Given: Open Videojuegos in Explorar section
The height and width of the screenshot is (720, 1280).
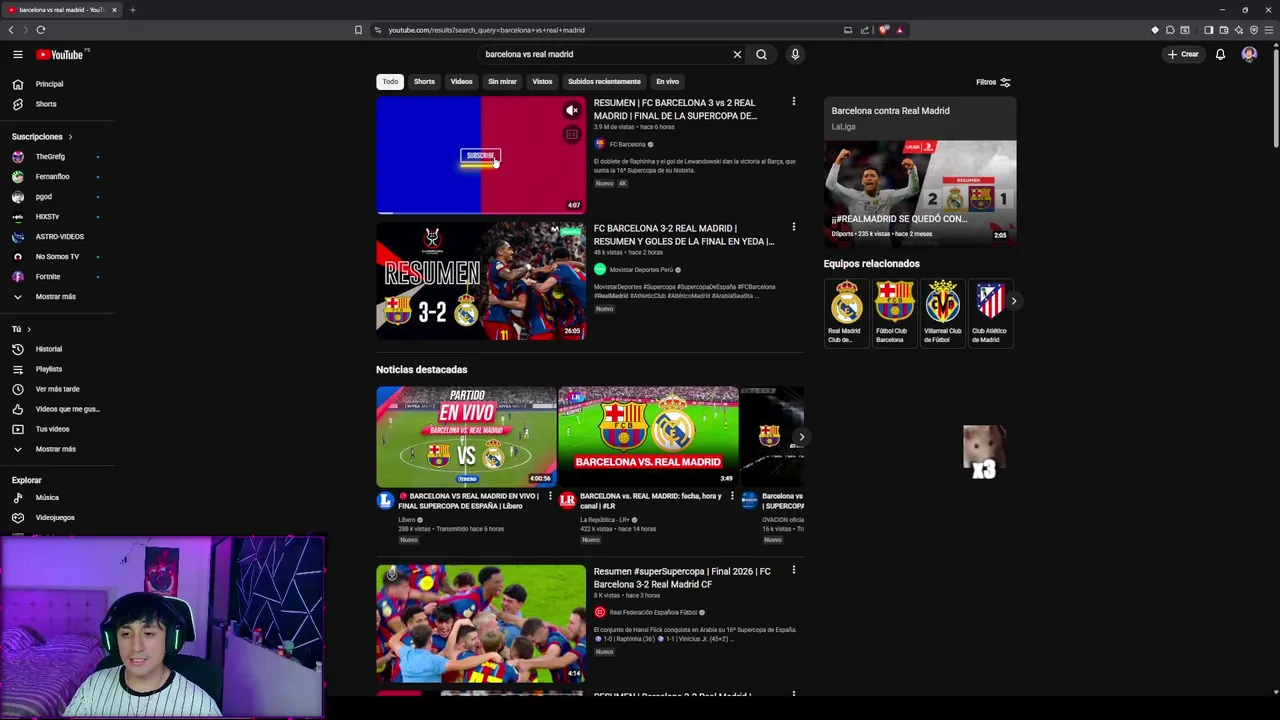Looking at the screenshot, I should pos(55,517).
